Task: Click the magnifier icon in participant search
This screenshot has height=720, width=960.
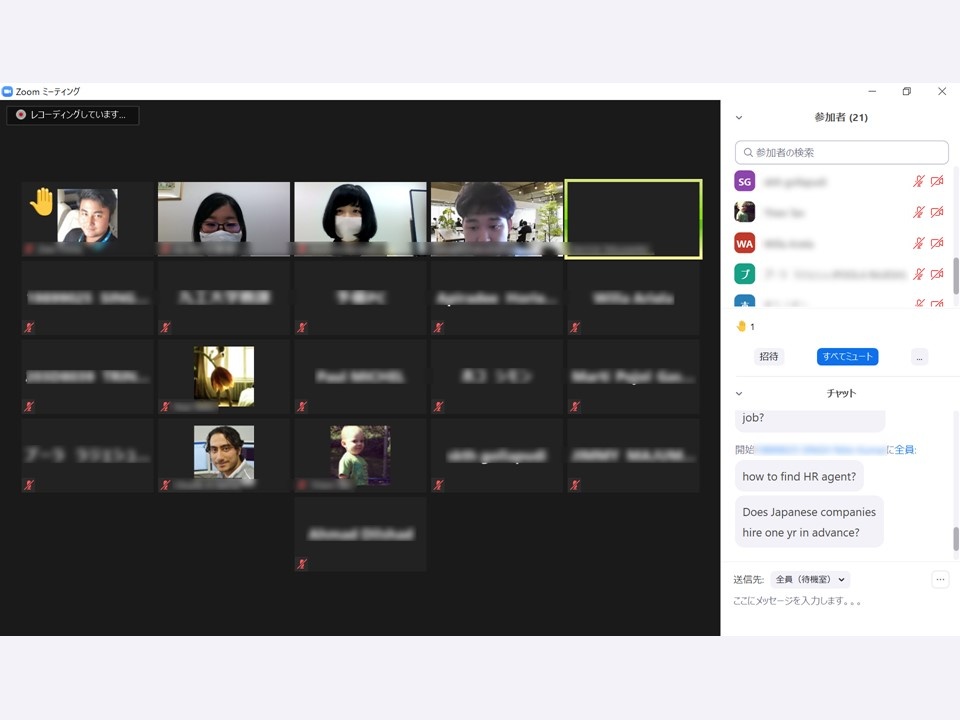Action: (x=748, y=152)
